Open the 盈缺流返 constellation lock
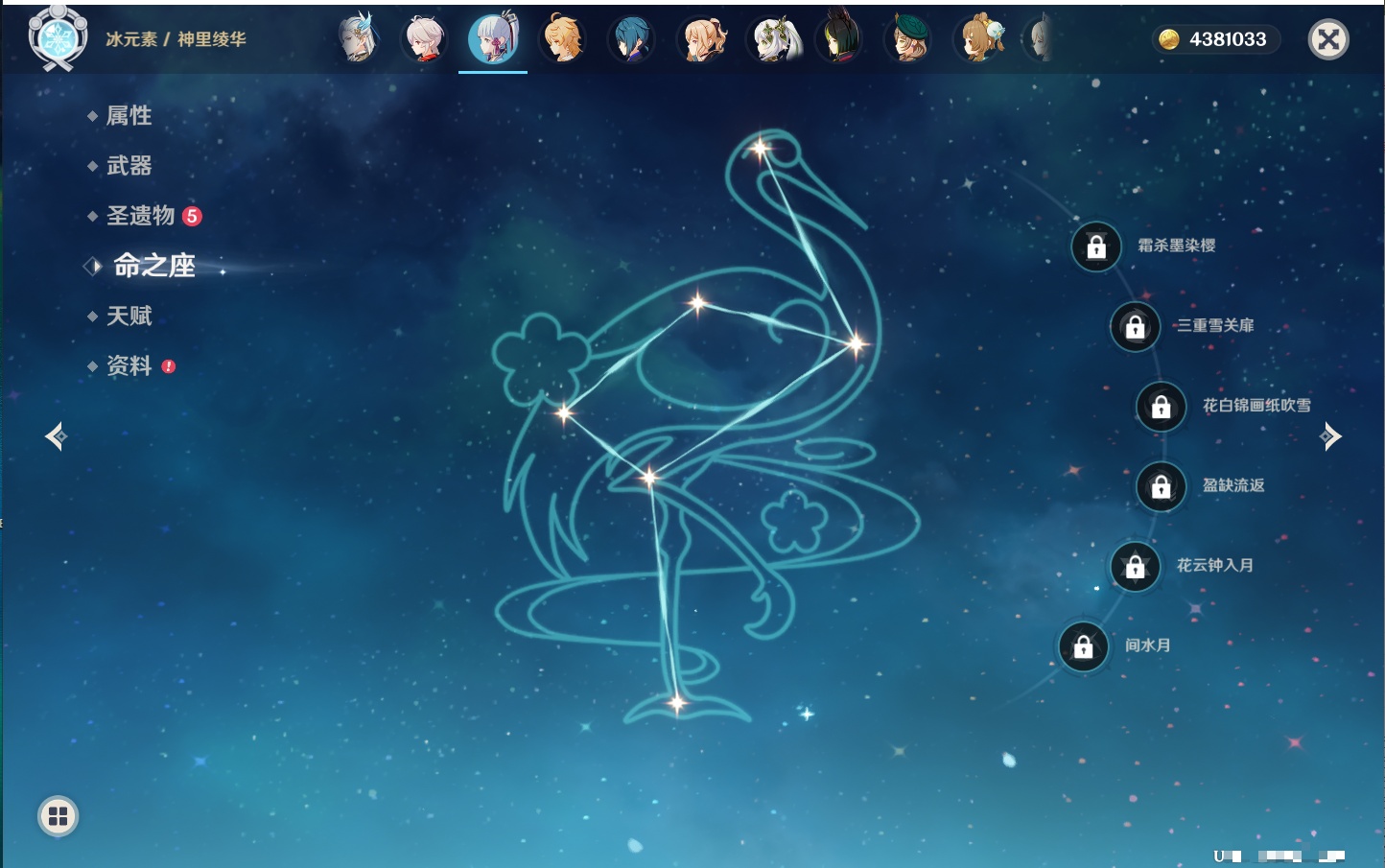This screenshot has width=1385, height=868. coord(1161,487)
